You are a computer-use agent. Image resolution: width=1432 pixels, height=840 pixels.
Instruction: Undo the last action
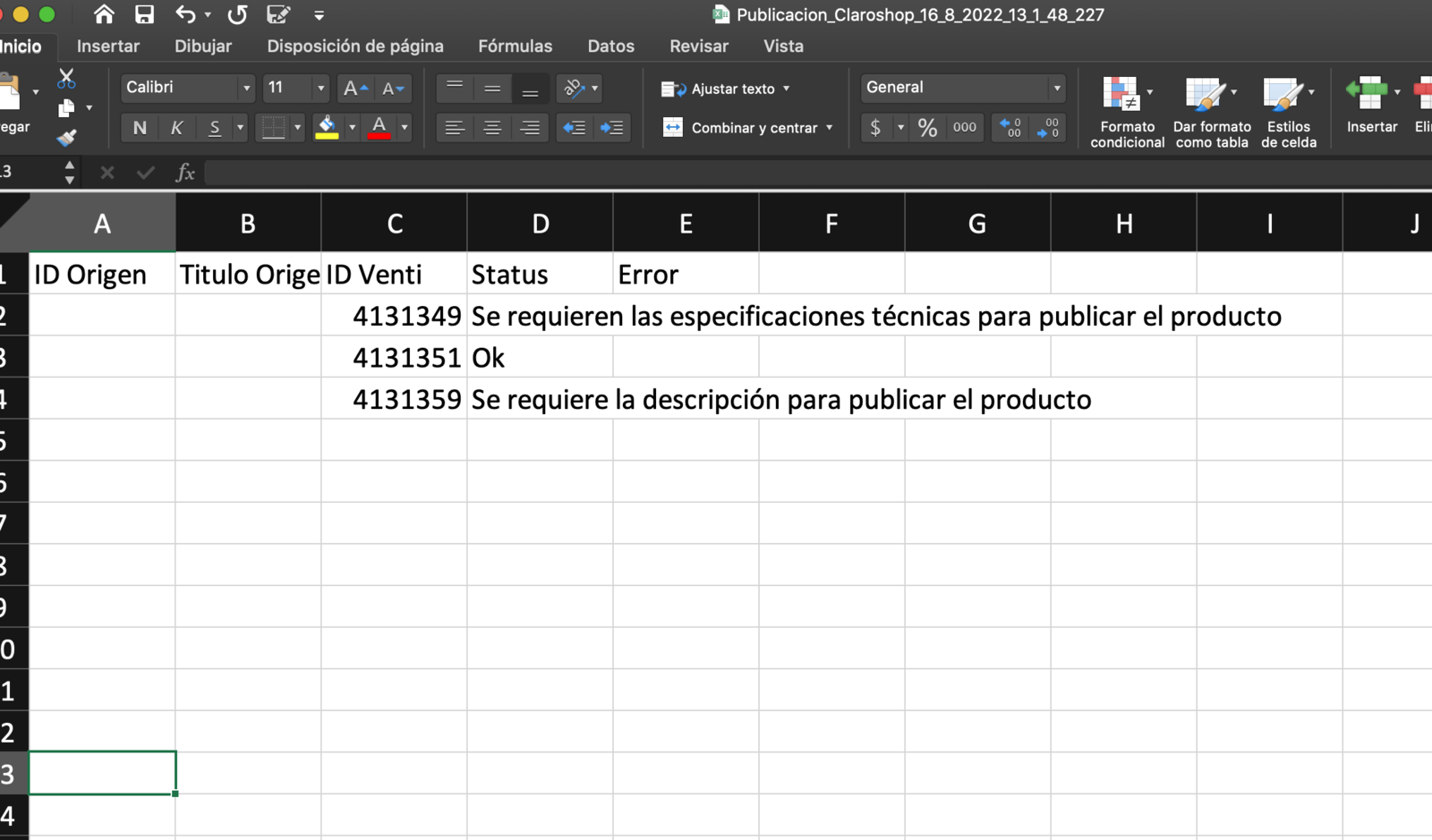(x=185, y=14)
